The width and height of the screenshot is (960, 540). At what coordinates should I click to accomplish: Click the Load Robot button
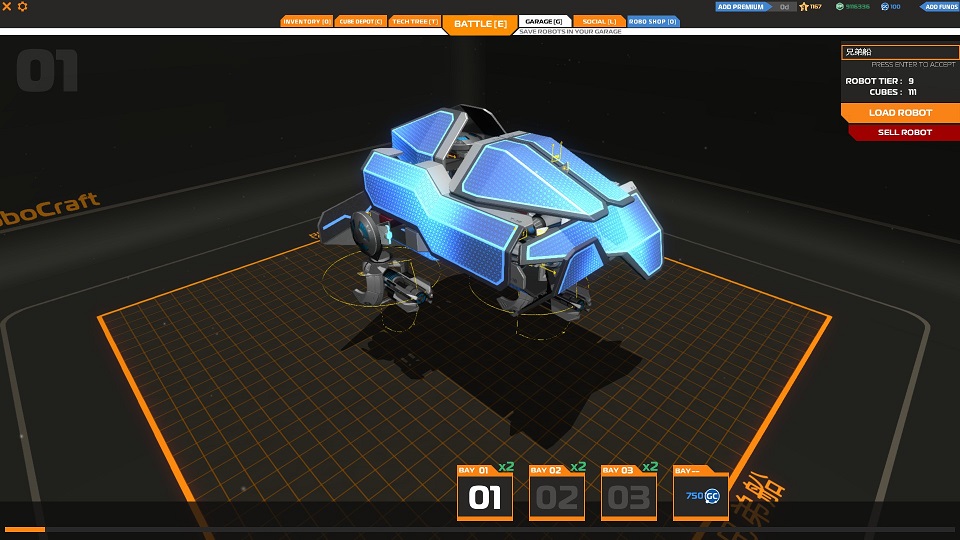tap(900, 113)
